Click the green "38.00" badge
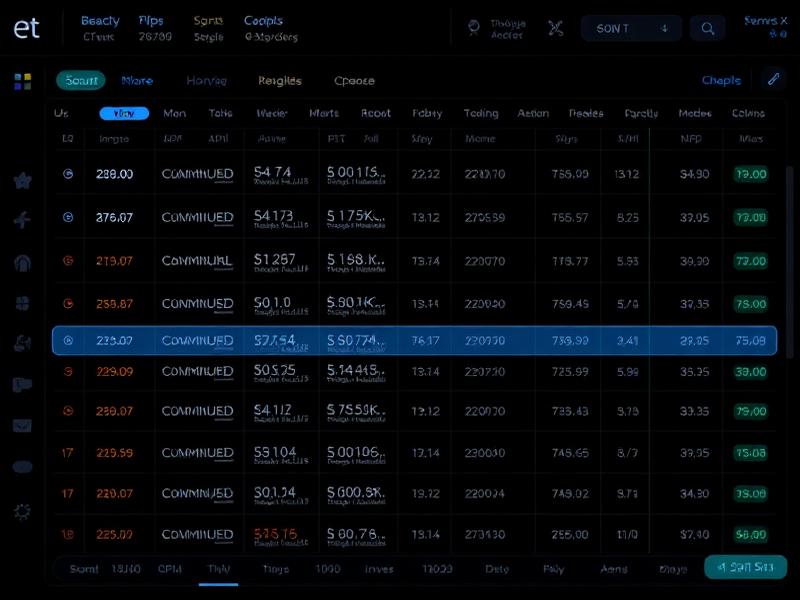The width and height of the screenshot is (800, 600). click(x=751, y=372)
